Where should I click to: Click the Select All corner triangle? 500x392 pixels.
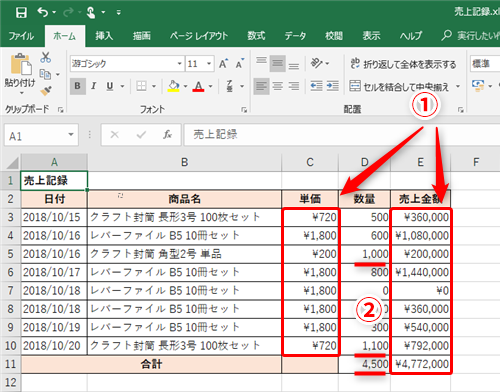click(12, 162)
